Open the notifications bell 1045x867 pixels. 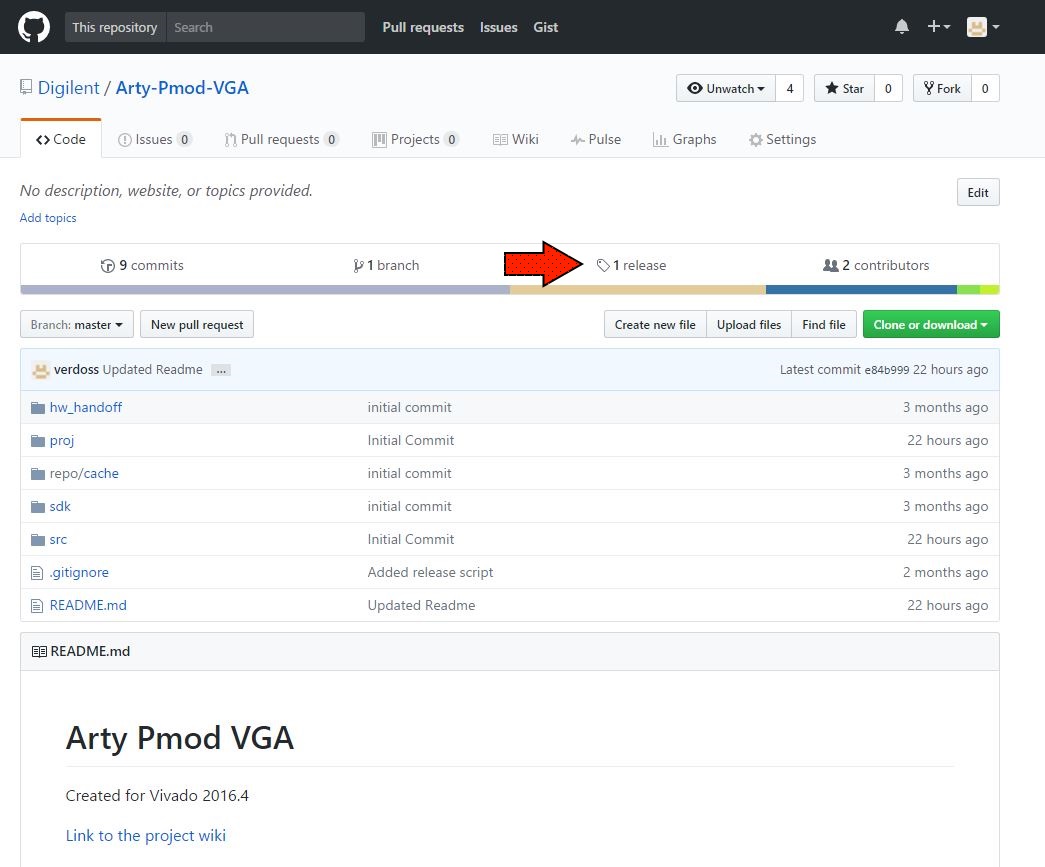(x=902, y=27)
